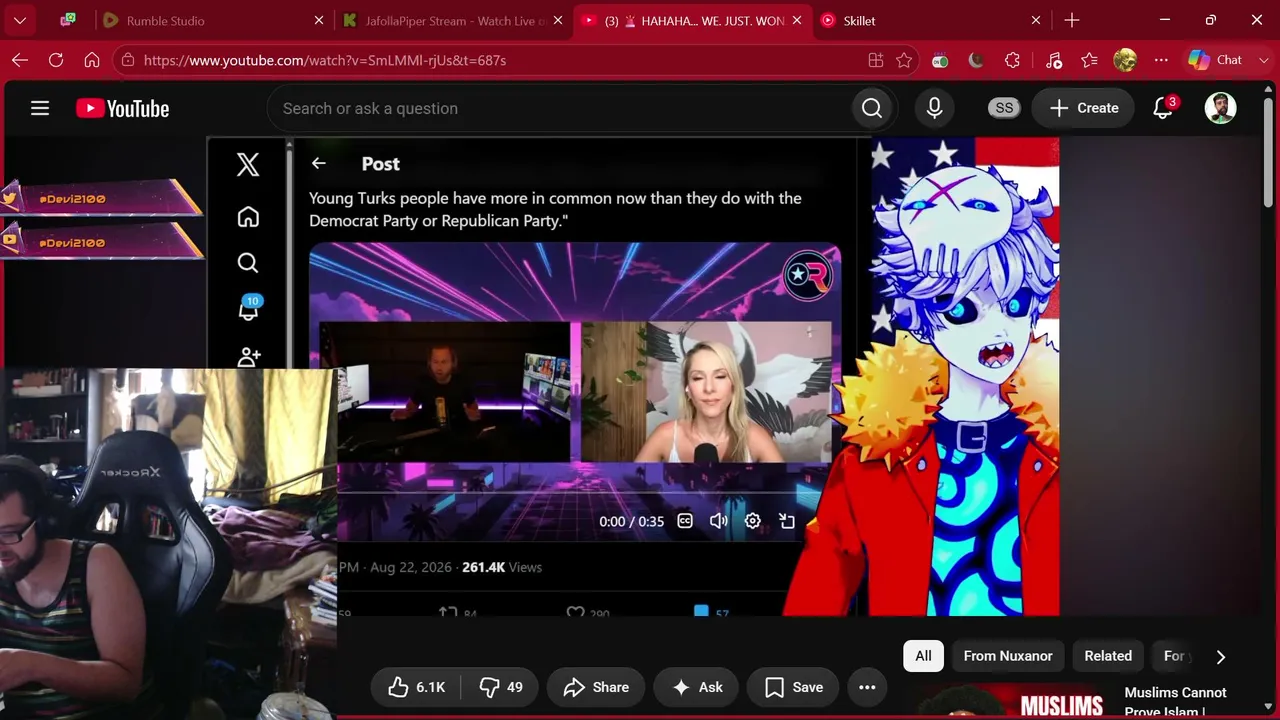Image resolution: width=1280 pixels, height=720 pixels.
Task: Click the Muslims Cannot Prove Islam video title
Action: (x=1176, y=702)
